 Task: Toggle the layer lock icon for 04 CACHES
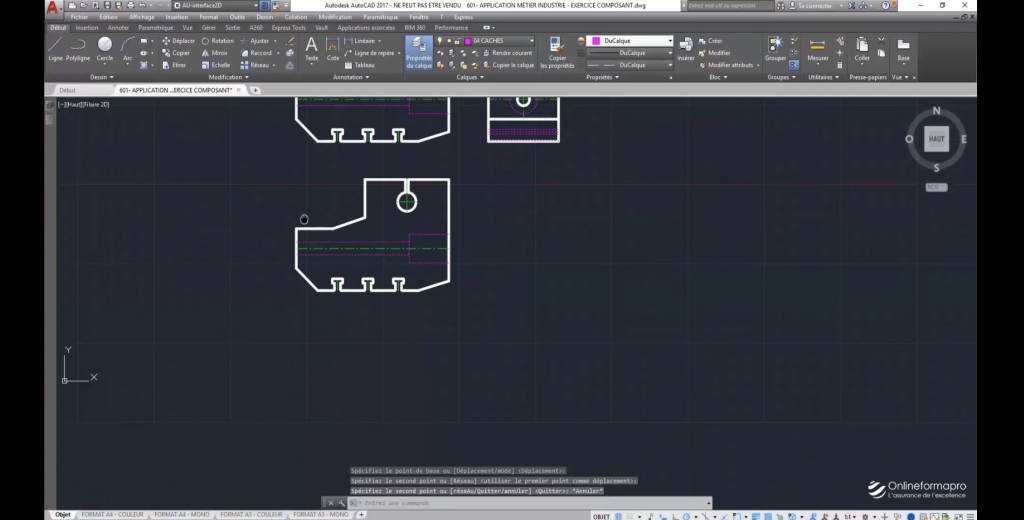[457, 41]
